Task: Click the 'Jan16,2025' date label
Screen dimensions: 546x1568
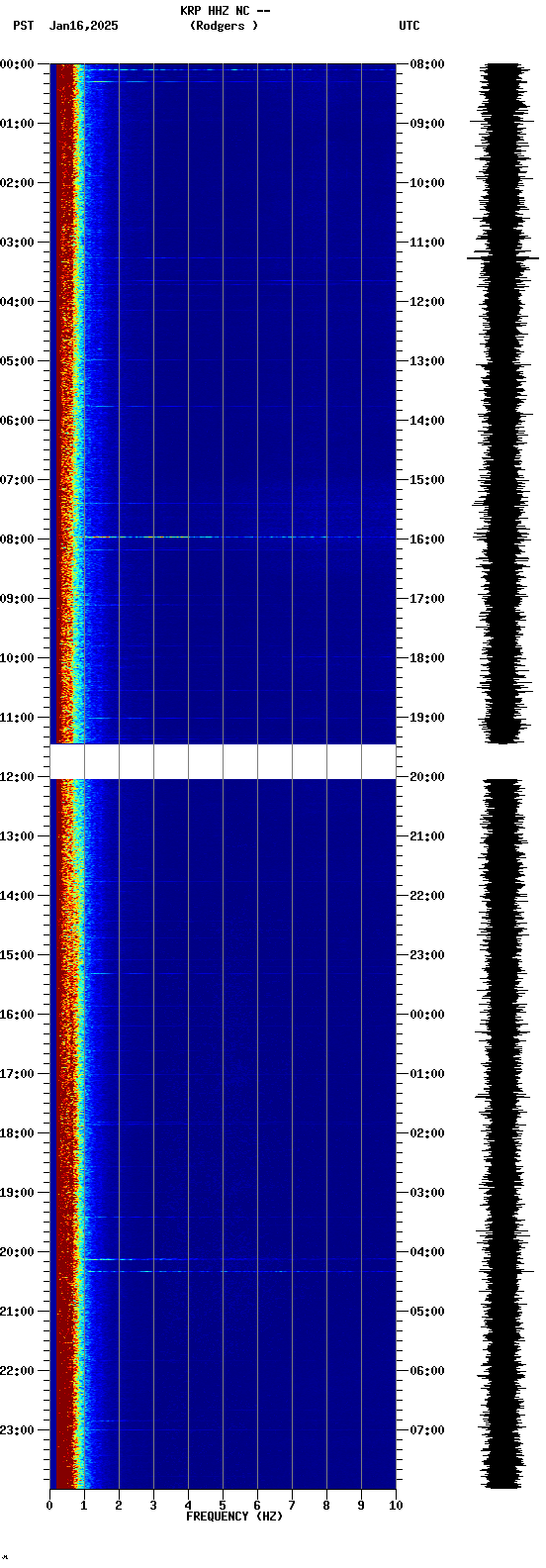Action: pyautogui.click(x=84, y=26)
